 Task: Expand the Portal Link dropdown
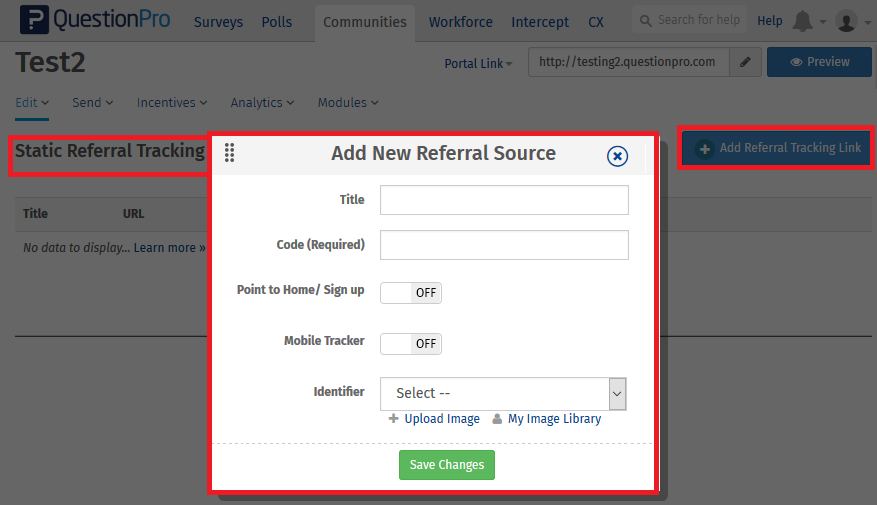[478, 63]
